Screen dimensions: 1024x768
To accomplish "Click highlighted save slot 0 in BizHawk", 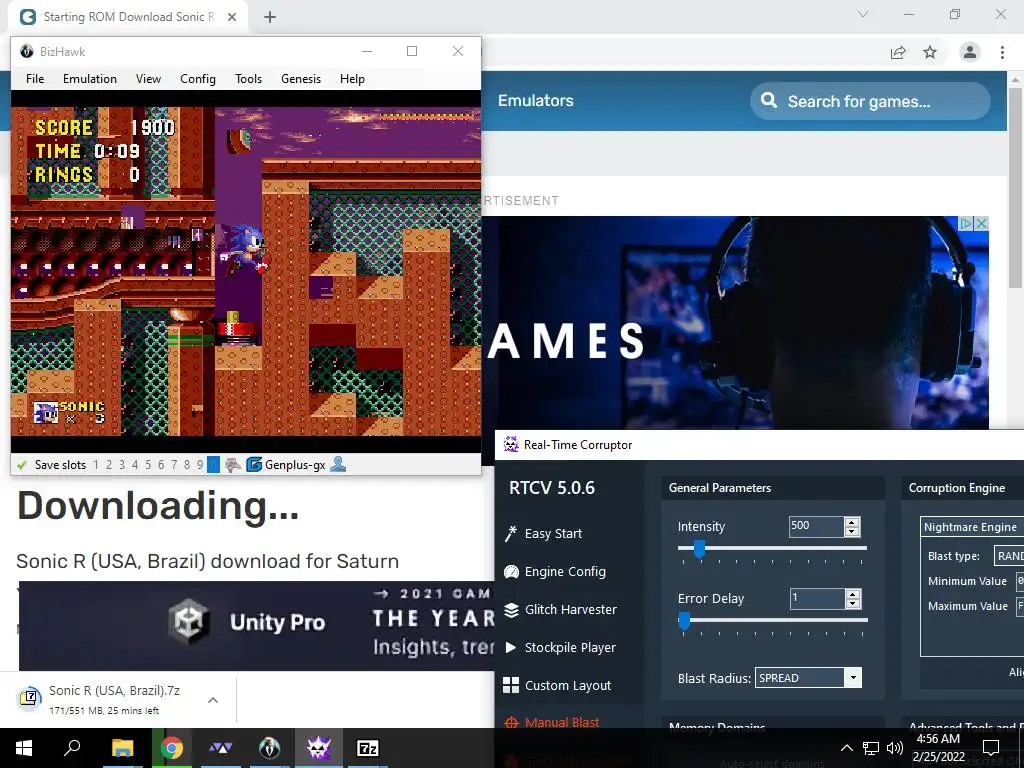I will [213, 465].
